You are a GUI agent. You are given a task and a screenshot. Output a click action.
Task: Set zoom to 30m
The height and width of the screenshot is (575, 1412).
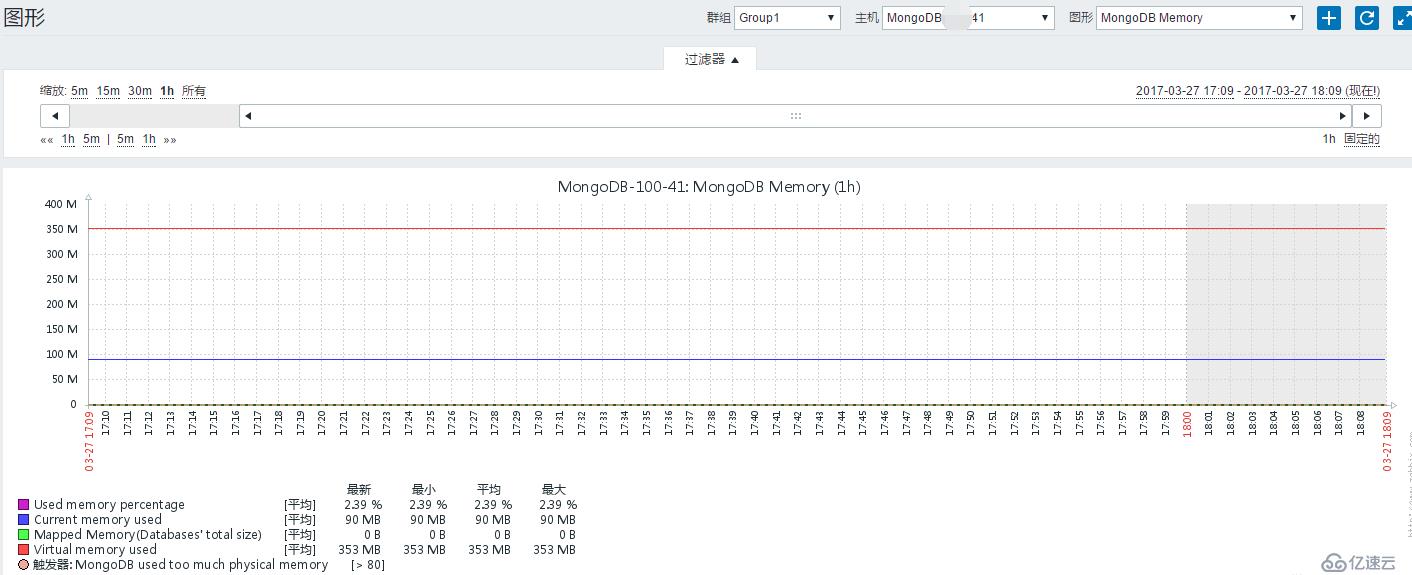coord(140,91)
